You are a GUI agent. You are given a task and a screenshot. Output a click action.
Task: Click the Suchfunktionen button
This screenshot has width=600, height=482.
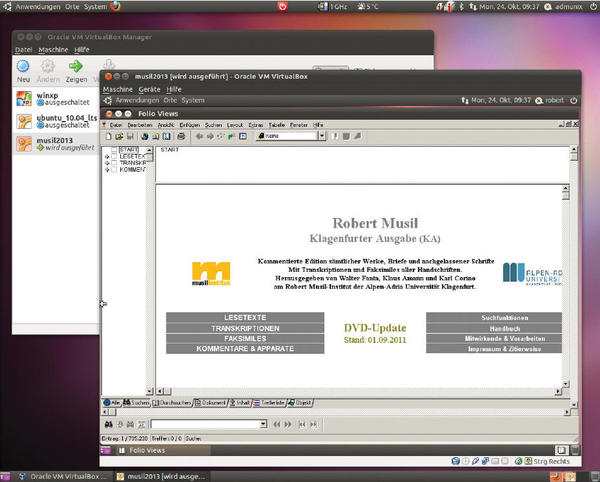click(494, 318)
